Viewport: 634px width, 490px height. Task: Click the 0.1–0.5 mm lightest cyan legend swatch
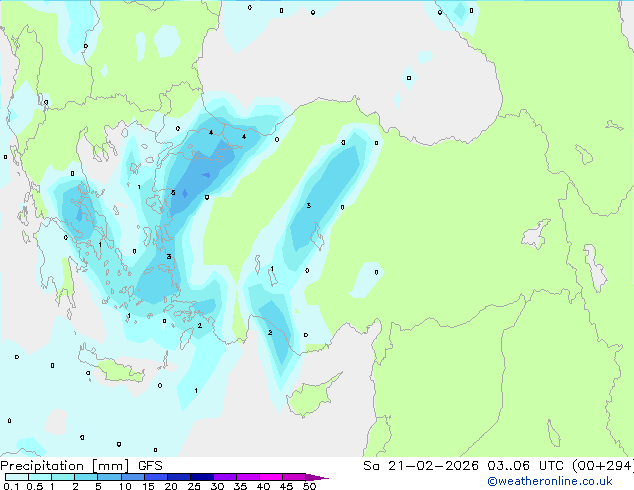(x=17, y=477)
